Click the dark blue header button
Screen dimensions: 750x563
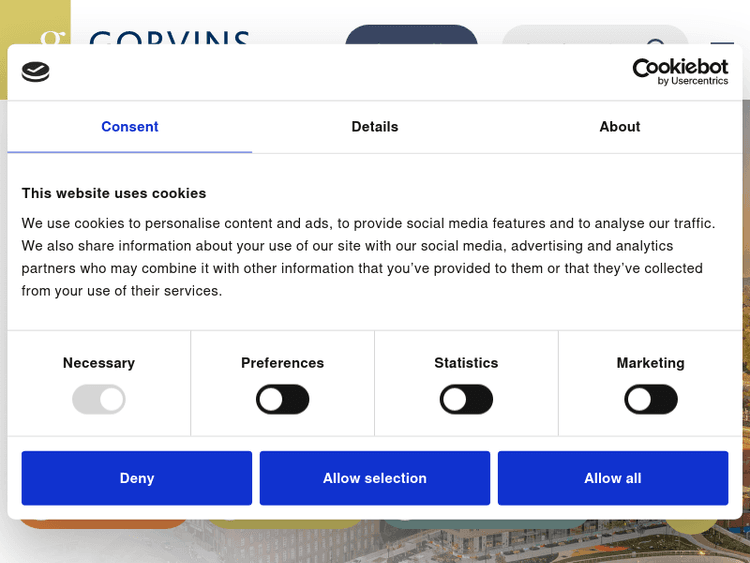click(x=411, y=35)
